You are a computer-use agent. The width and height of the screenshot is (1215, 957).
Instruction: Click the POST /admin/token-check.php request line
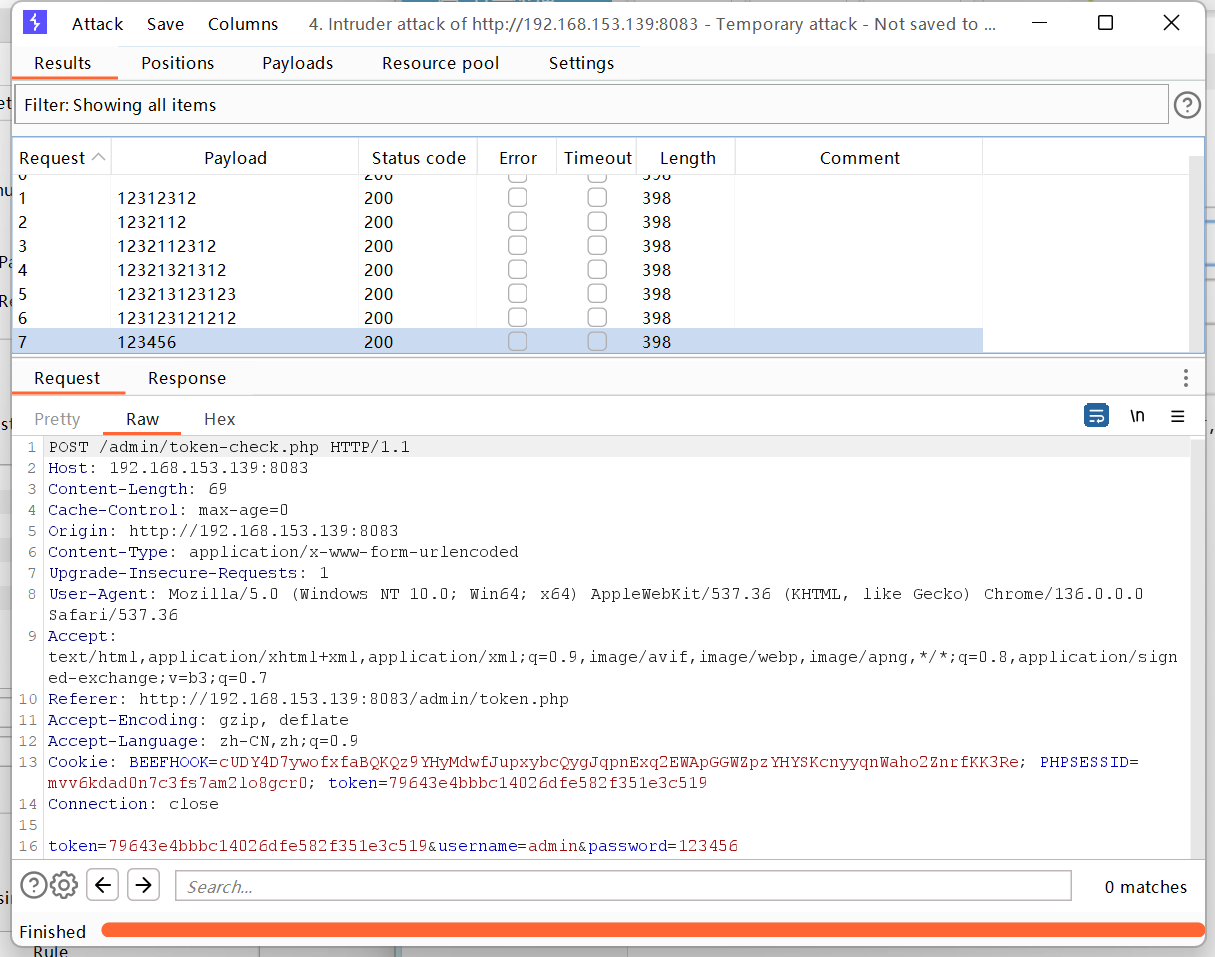229,447
